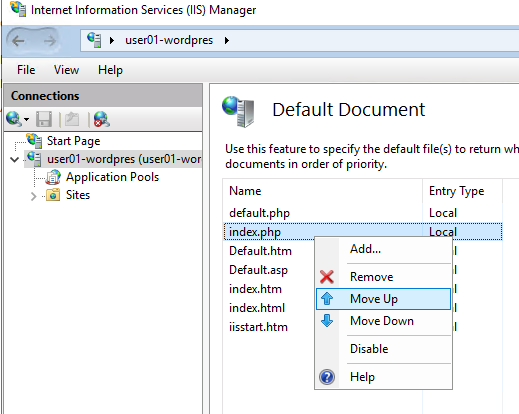Click the back navigation arrow
This screenshot has width=519, height=414.
coord(18,41)
